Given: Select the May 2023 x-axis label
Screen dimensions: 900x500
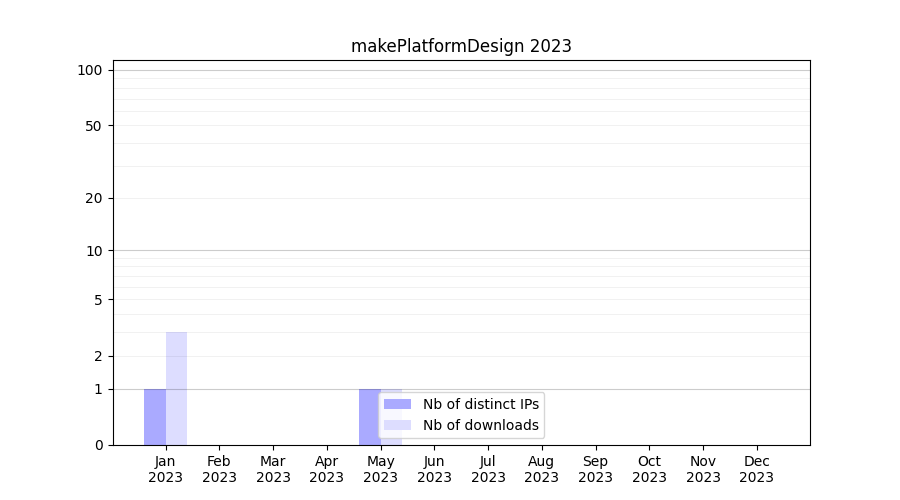Looking at the screenshot, I should (x=381, y=469).
